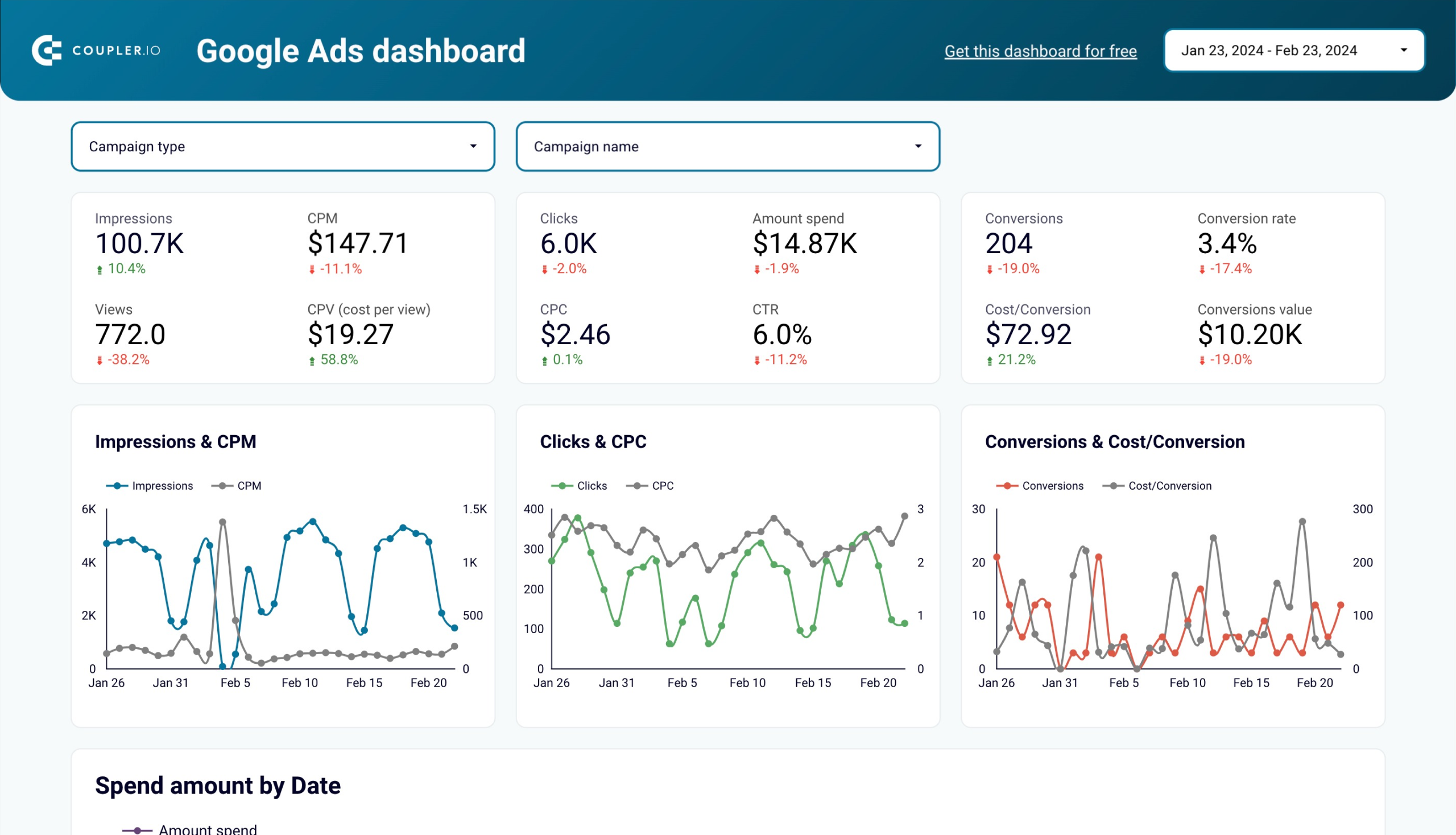Select the Google Ads dashboard title
1456x835 pixels.
pyautogui.click(x=362, y=51)
